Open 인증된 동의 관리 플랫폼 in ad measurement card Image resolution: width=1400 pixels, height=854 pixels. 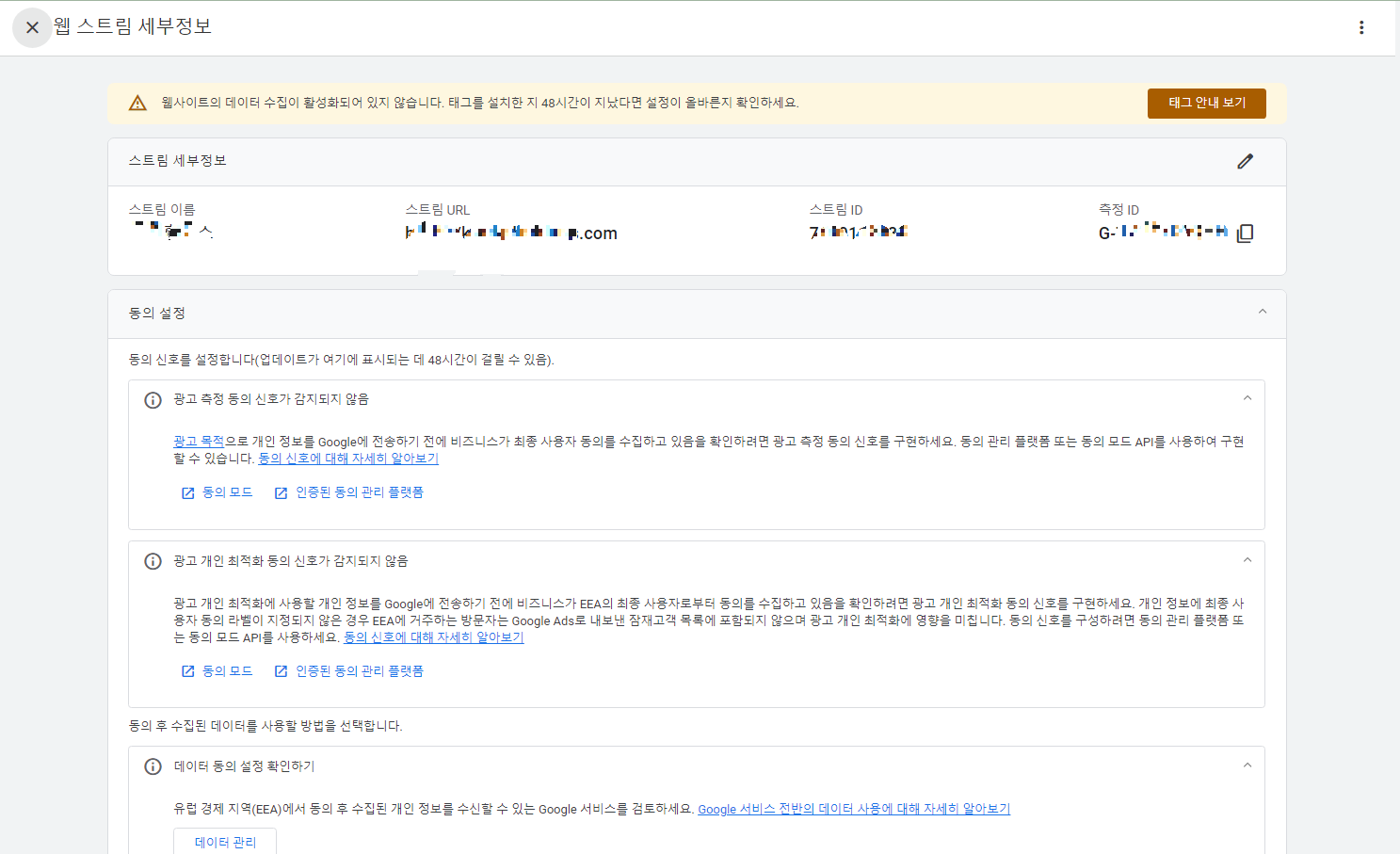pos(348,492)
